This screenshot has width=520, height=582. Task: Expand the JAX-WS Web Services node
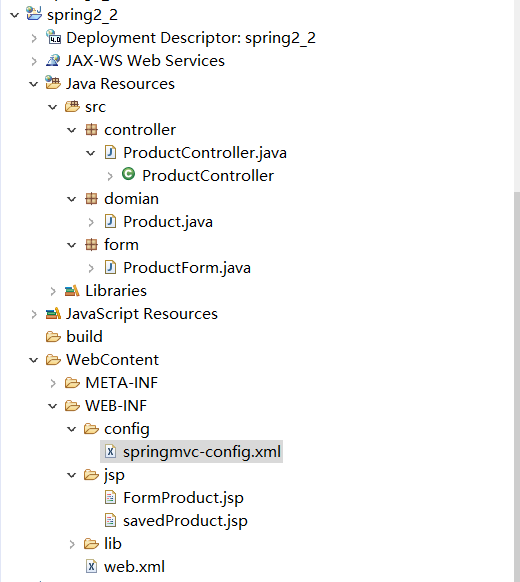point(34,61)
